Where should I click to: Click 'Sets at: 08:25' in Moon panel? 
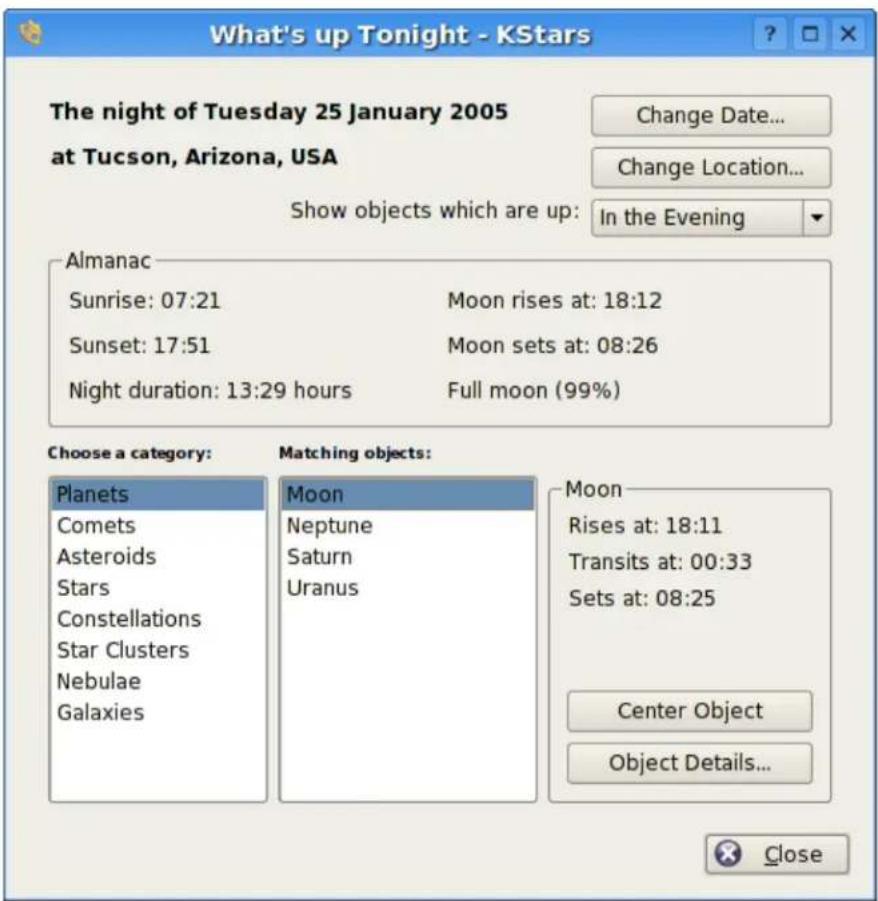tap(642, 598)
